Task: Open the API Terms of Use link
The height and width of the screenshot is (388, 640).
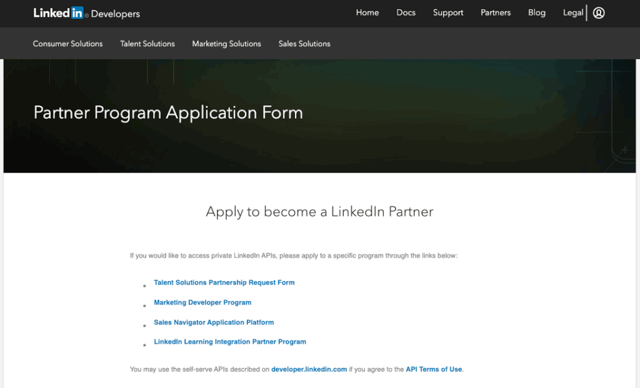Action: pos(434,369)
